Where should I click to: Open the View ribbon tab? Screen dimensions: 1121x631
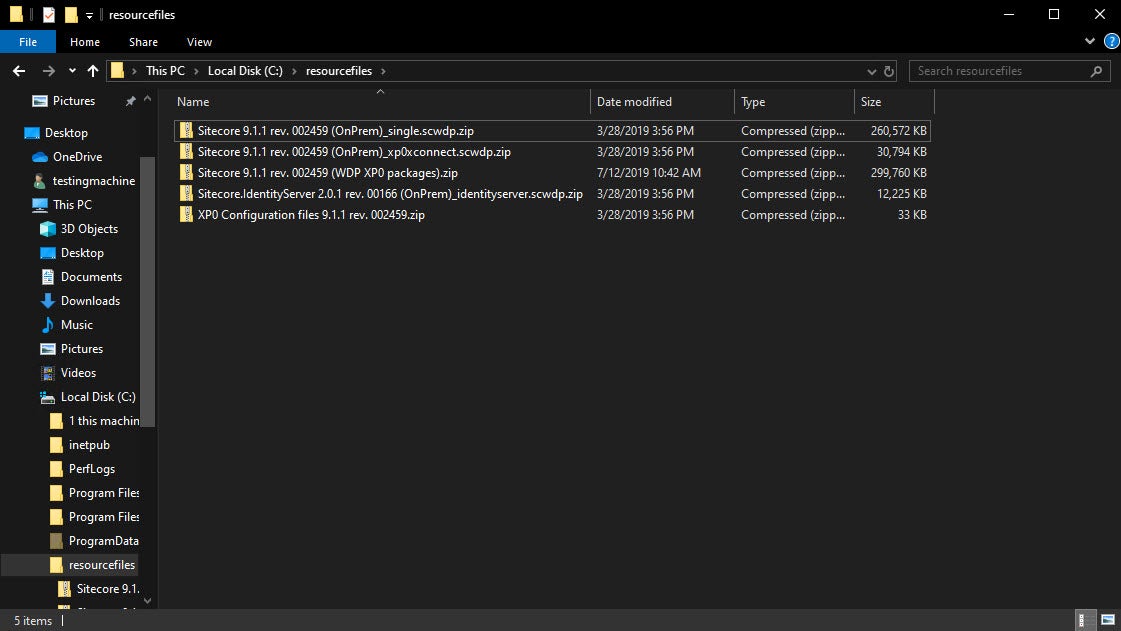coord(199,42)
